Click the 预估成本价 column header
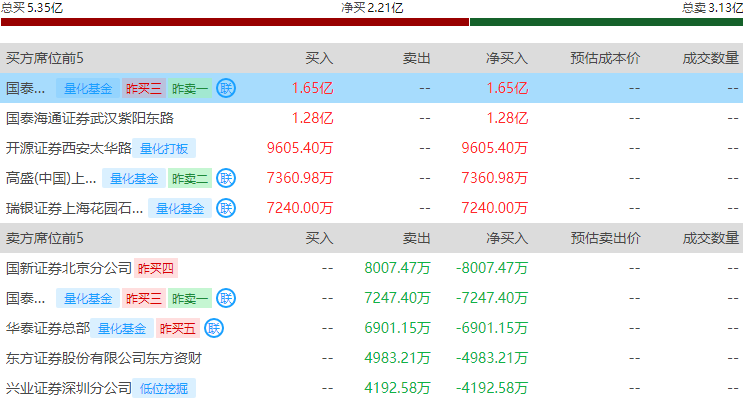Image resolution: width=743 pixels, height=400 pixels. coord(605,58)
